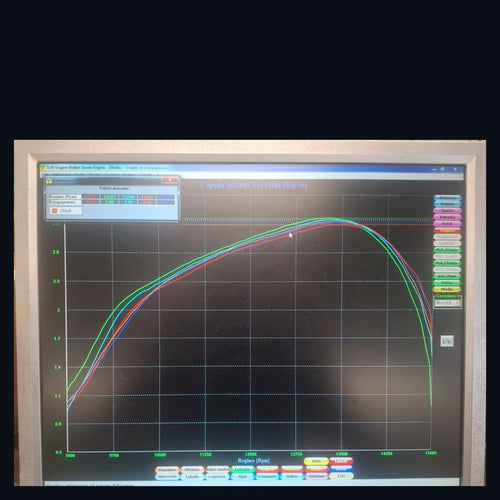Image resolution: width=500 pixels, height=500 pixels.
Task: Click the 'Regime [Rpm]' axis label
Action: point(254,460)
